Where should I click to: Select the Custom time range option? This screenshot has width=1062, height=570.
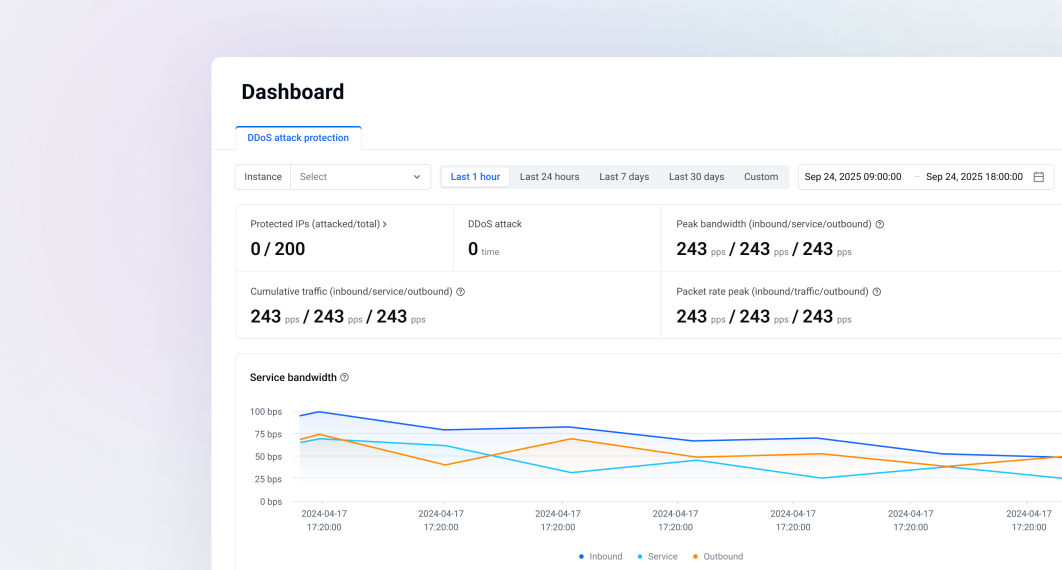761,177
